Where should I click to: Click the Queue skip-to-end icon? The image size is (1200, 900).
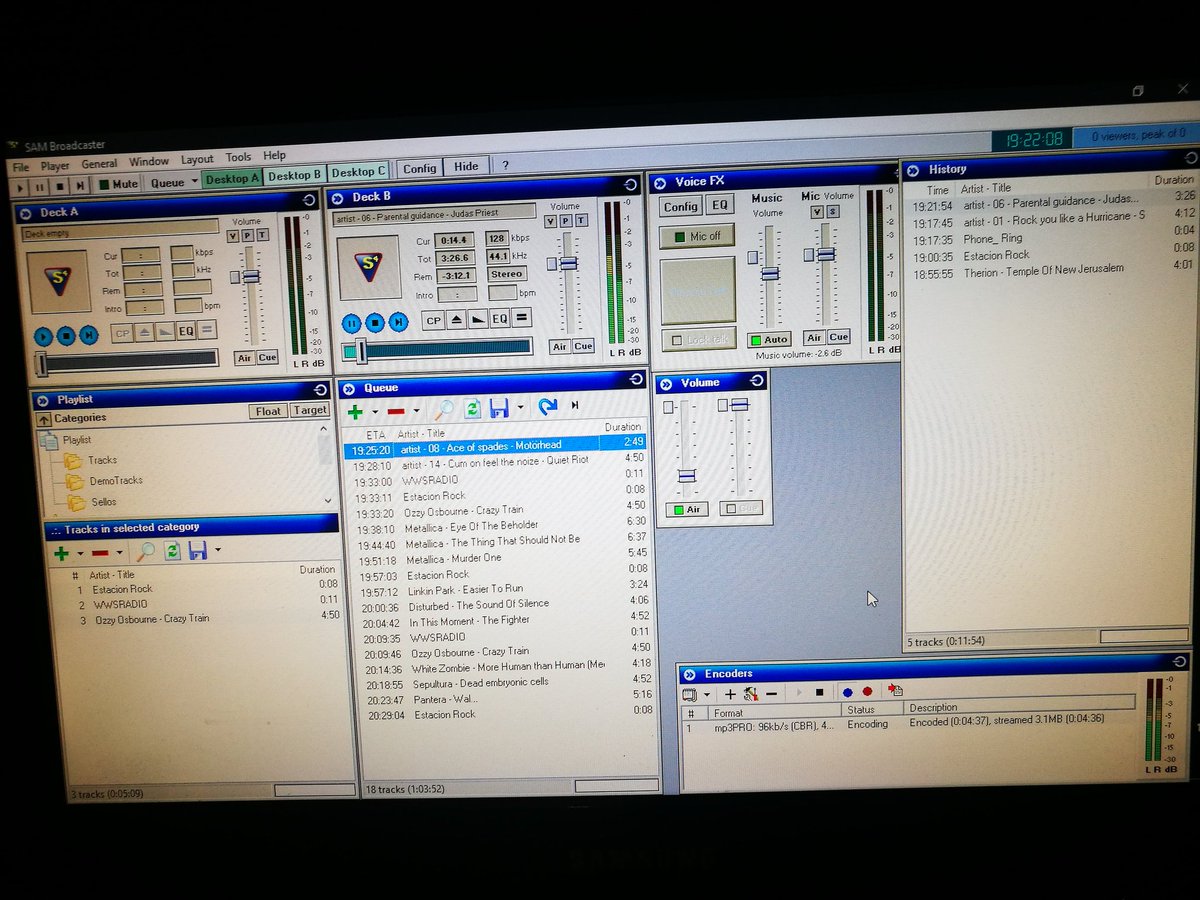(575, 405)
